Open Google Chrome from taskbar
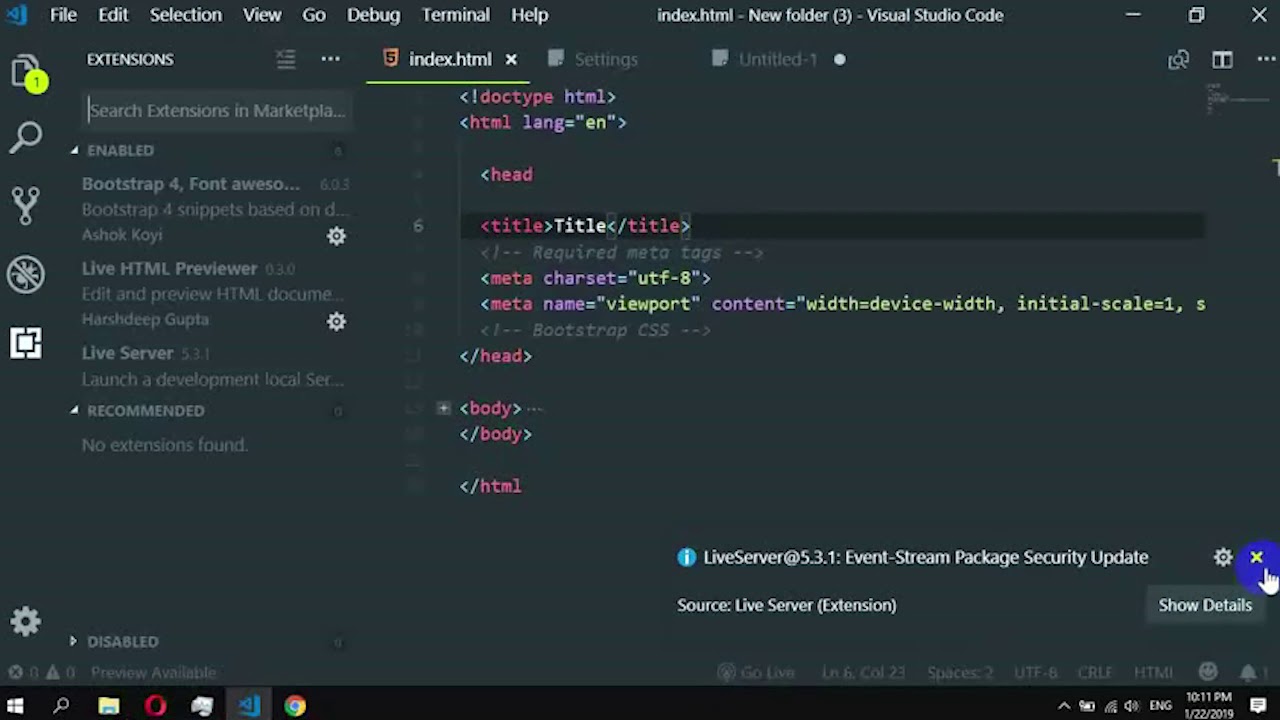The image size is (1280, 720). (x=295, y=706)
